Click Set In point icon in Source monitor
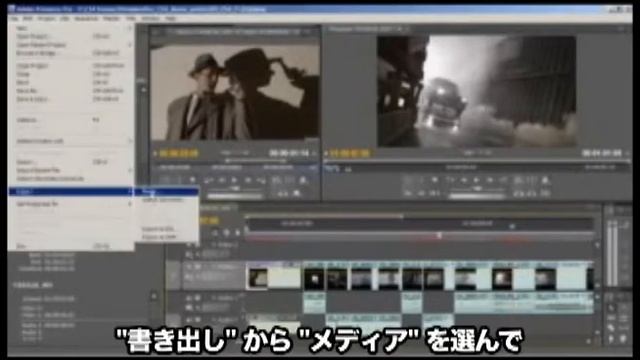The height and width of the screenshot is (360, 640). [x=164, y=180]
